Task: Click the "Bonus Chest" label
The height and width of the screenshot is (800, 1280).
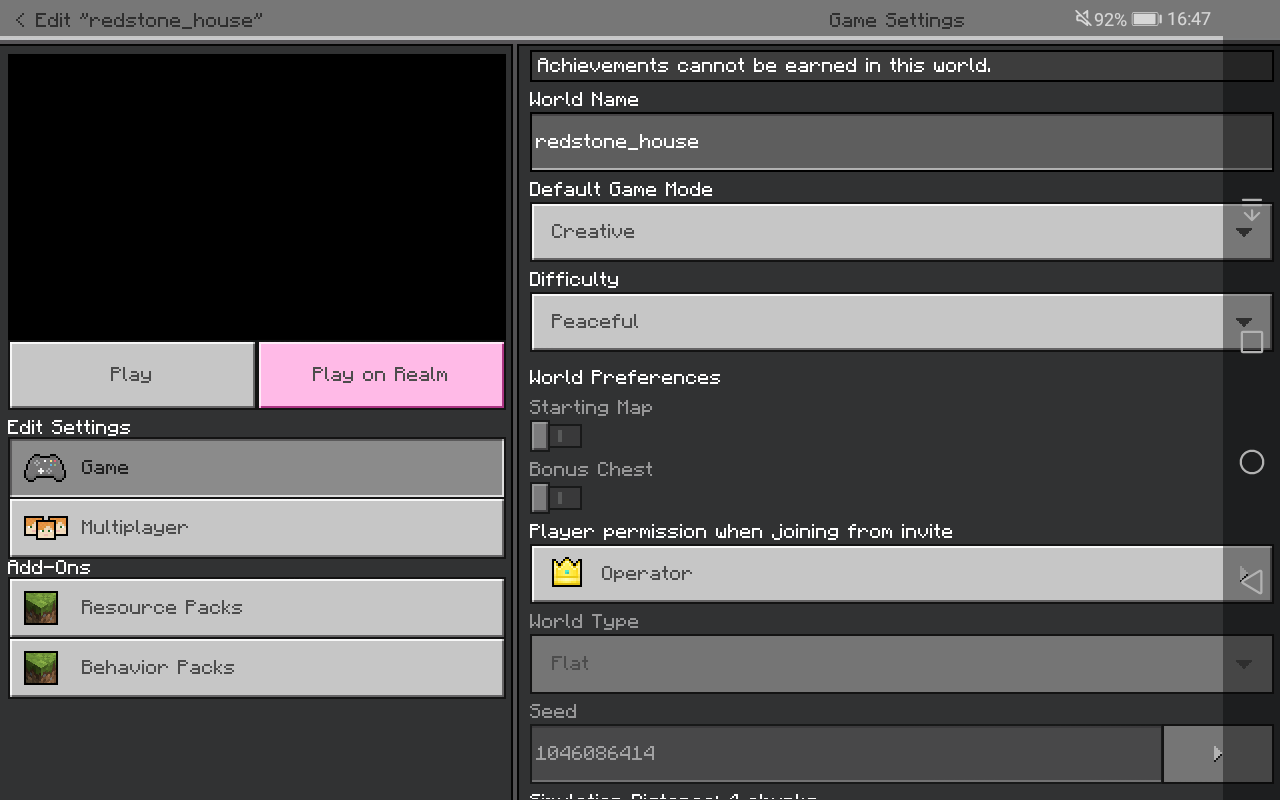Action: coord(591,470)
